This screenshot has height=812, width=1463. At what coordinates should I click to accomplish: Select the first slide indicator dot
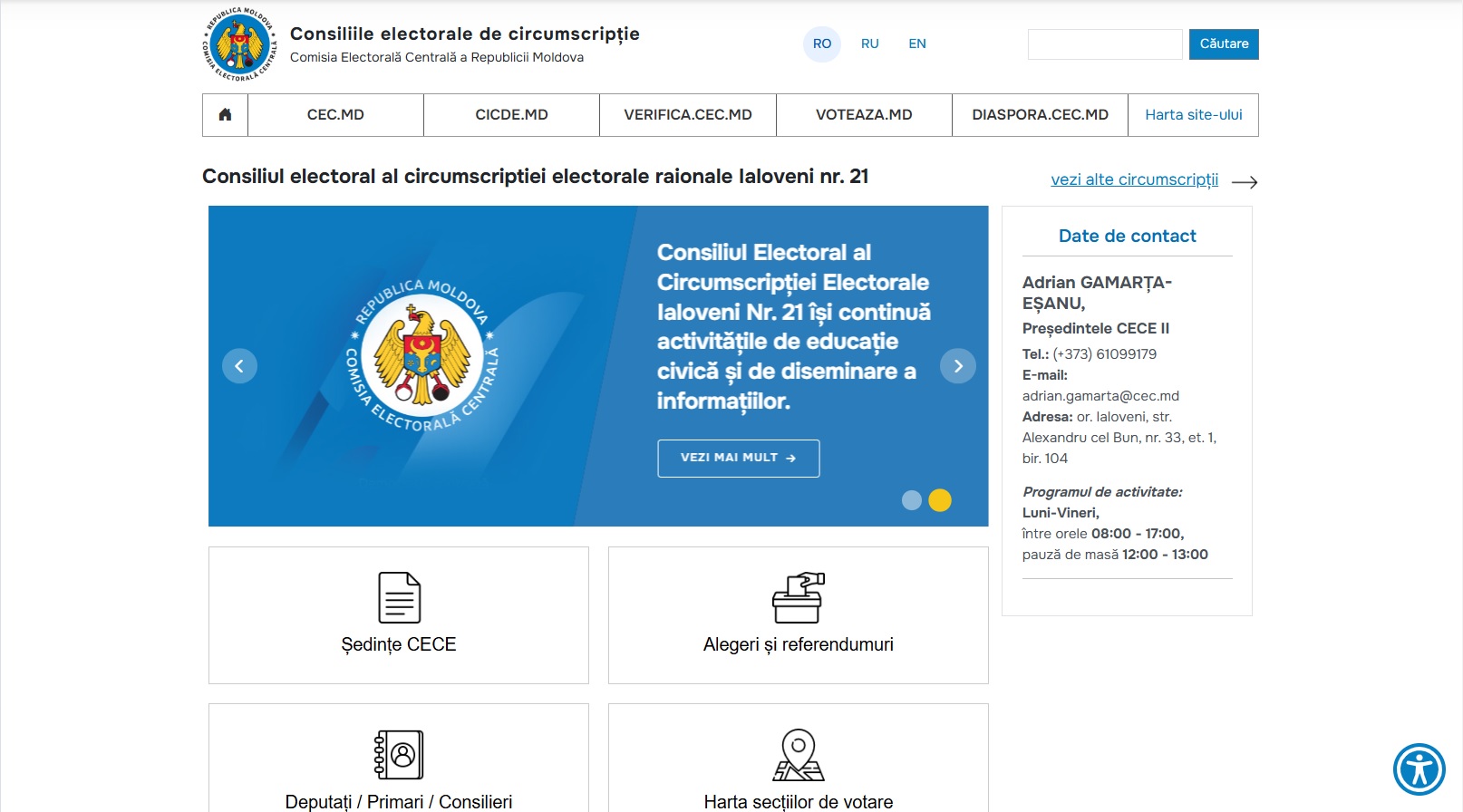coord(912,500)
